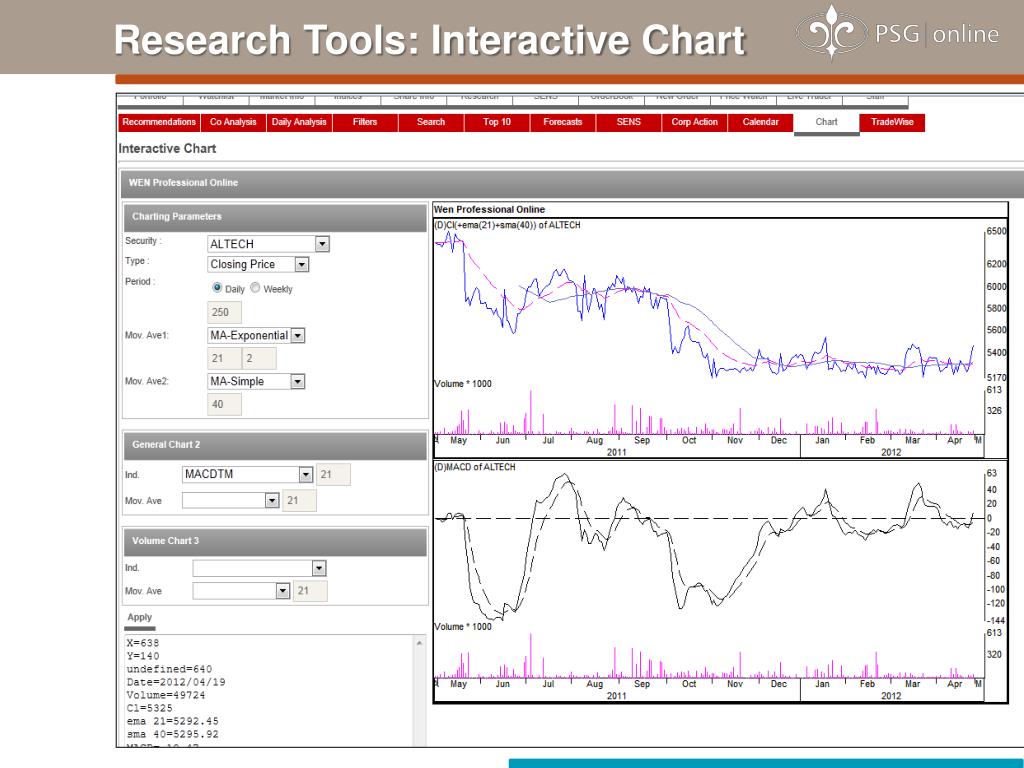Click the Charting Parameters section header
This screenshot has width=1024, height=768.
[x=275, y=217]
